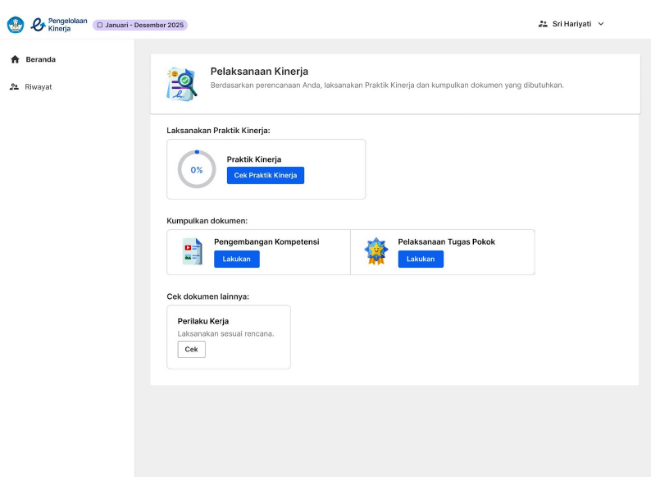652x477 pixels.
Task: Click the Pengembangan Kompetensi document icon
Action: (x=192, y=252)
